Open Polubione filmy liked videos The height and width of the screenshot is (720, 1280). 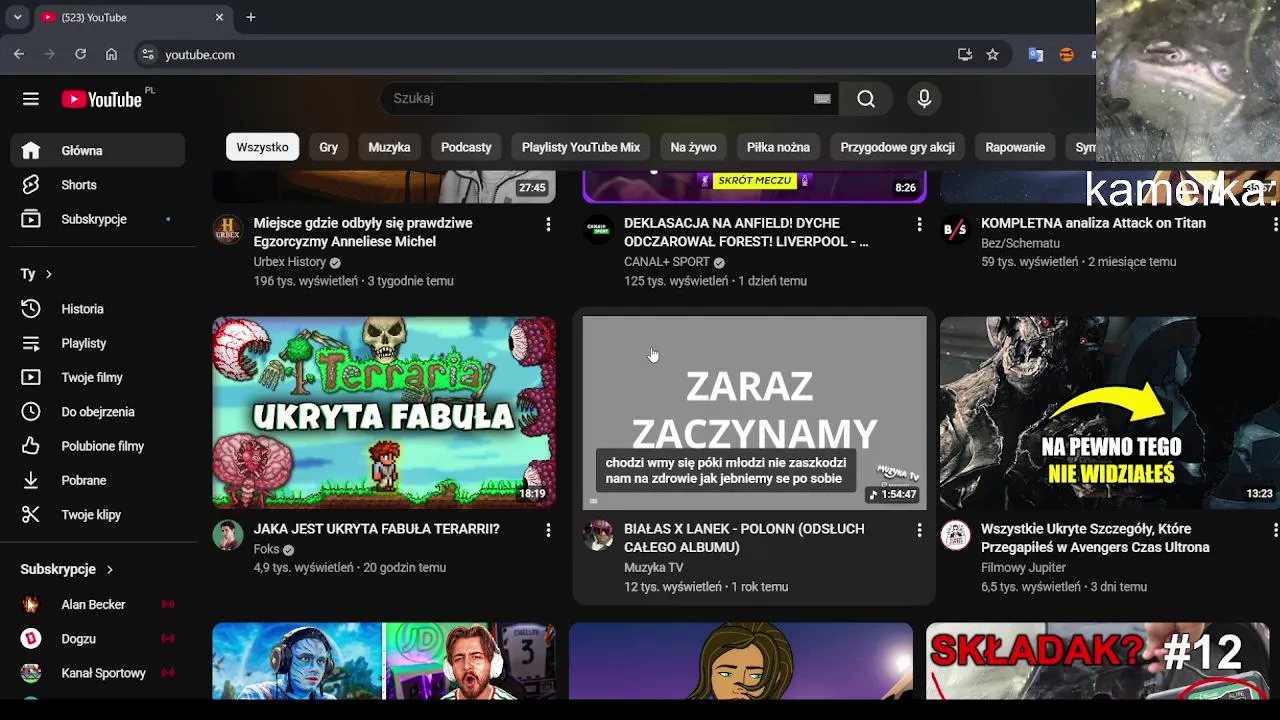point(98,446)
